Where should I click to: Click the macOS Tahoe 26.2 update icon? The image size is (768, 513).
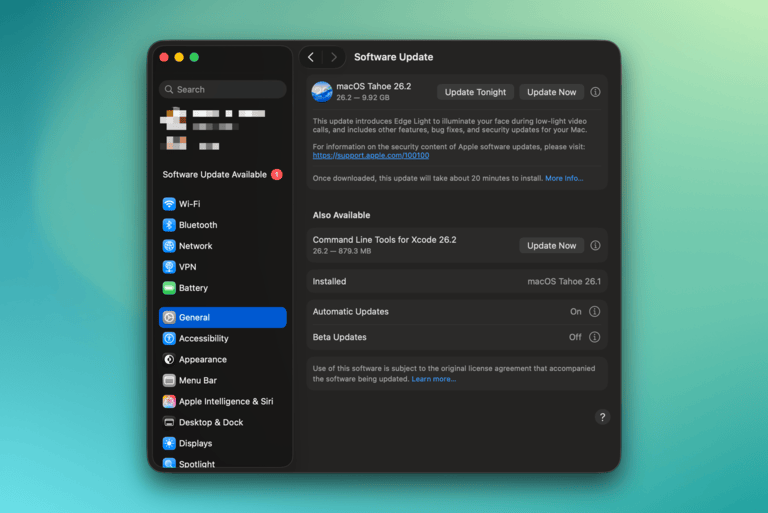point(322,92)
